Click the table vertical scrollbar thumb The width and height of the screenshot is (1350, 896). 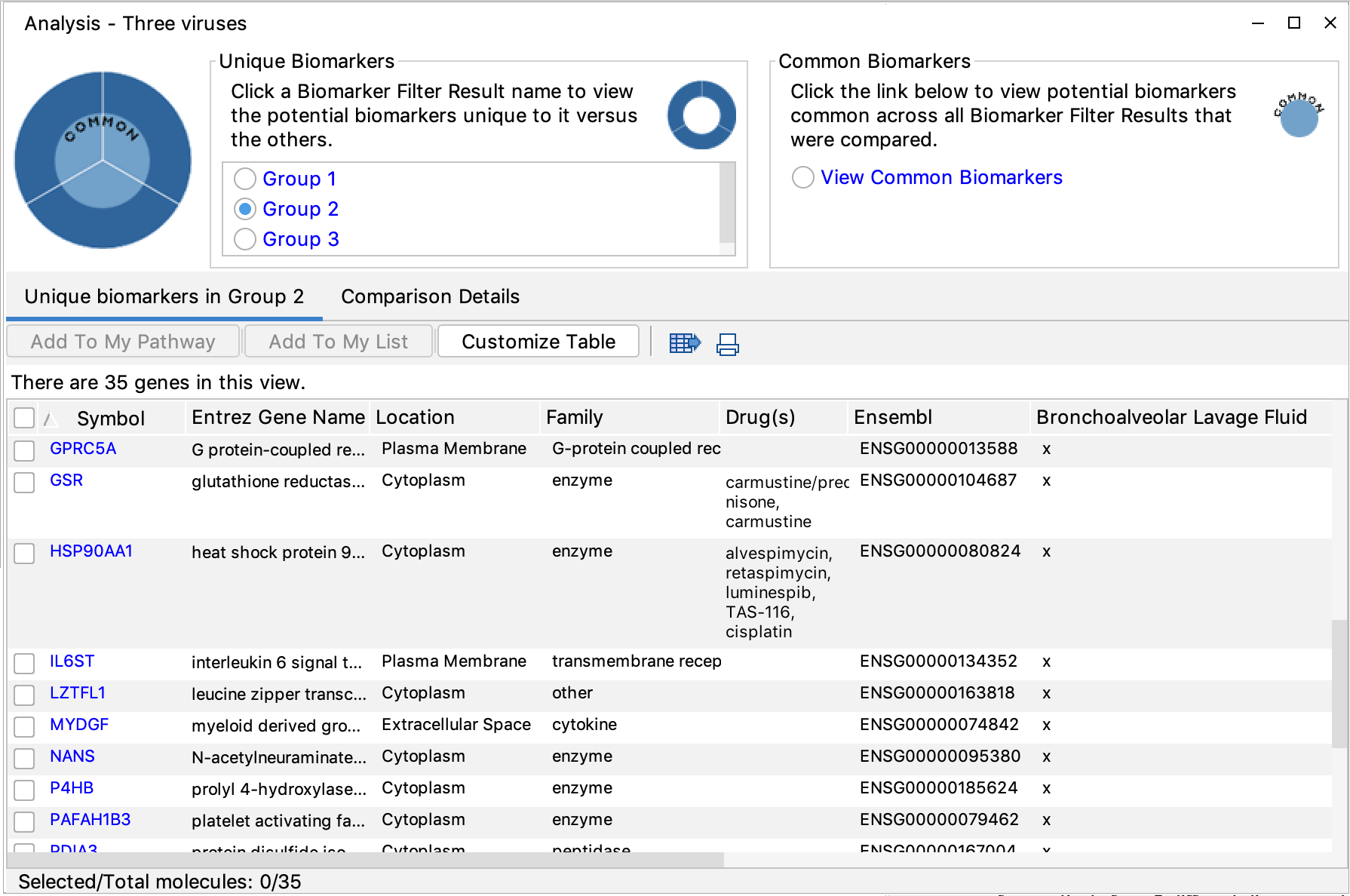(1339, 683)
